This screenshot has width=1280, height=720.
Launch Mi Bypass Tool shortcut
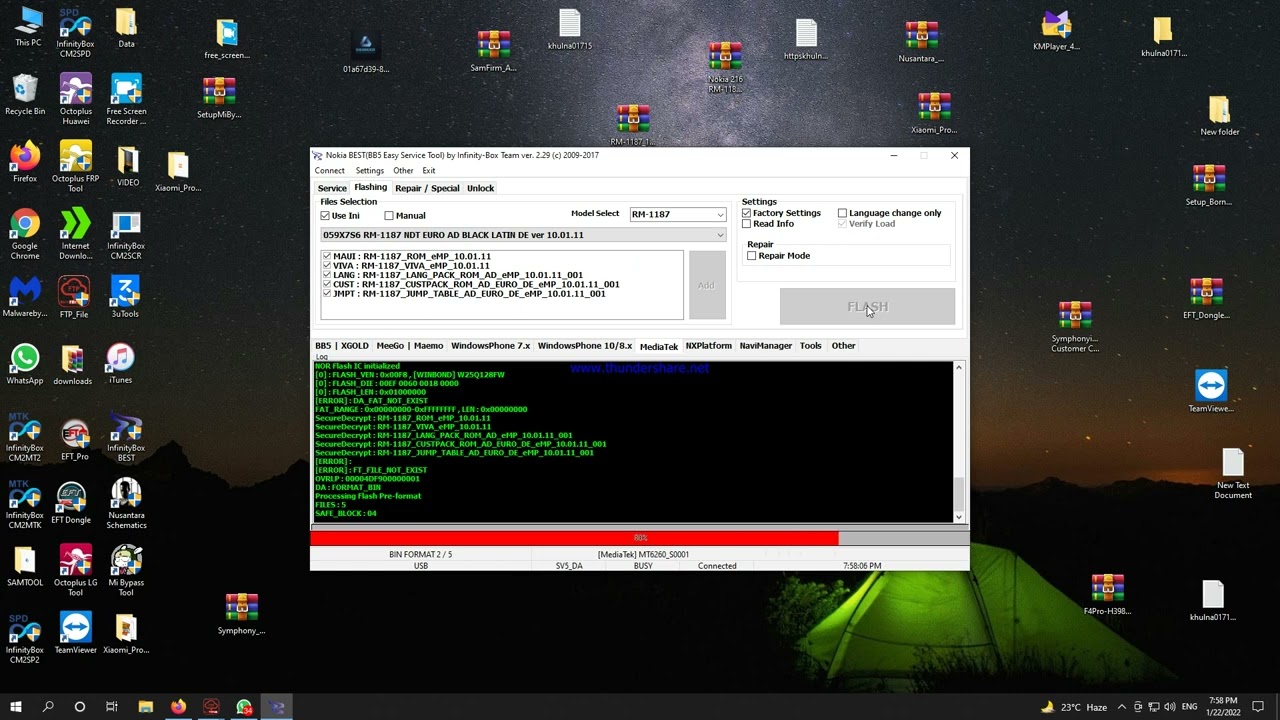[x=126, y=571]
